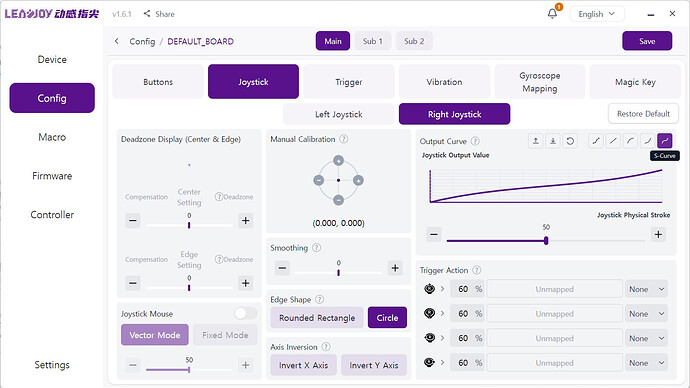Open the Buttons tab
This screenshot has width=690, height=388.
[x=158, y=82]
